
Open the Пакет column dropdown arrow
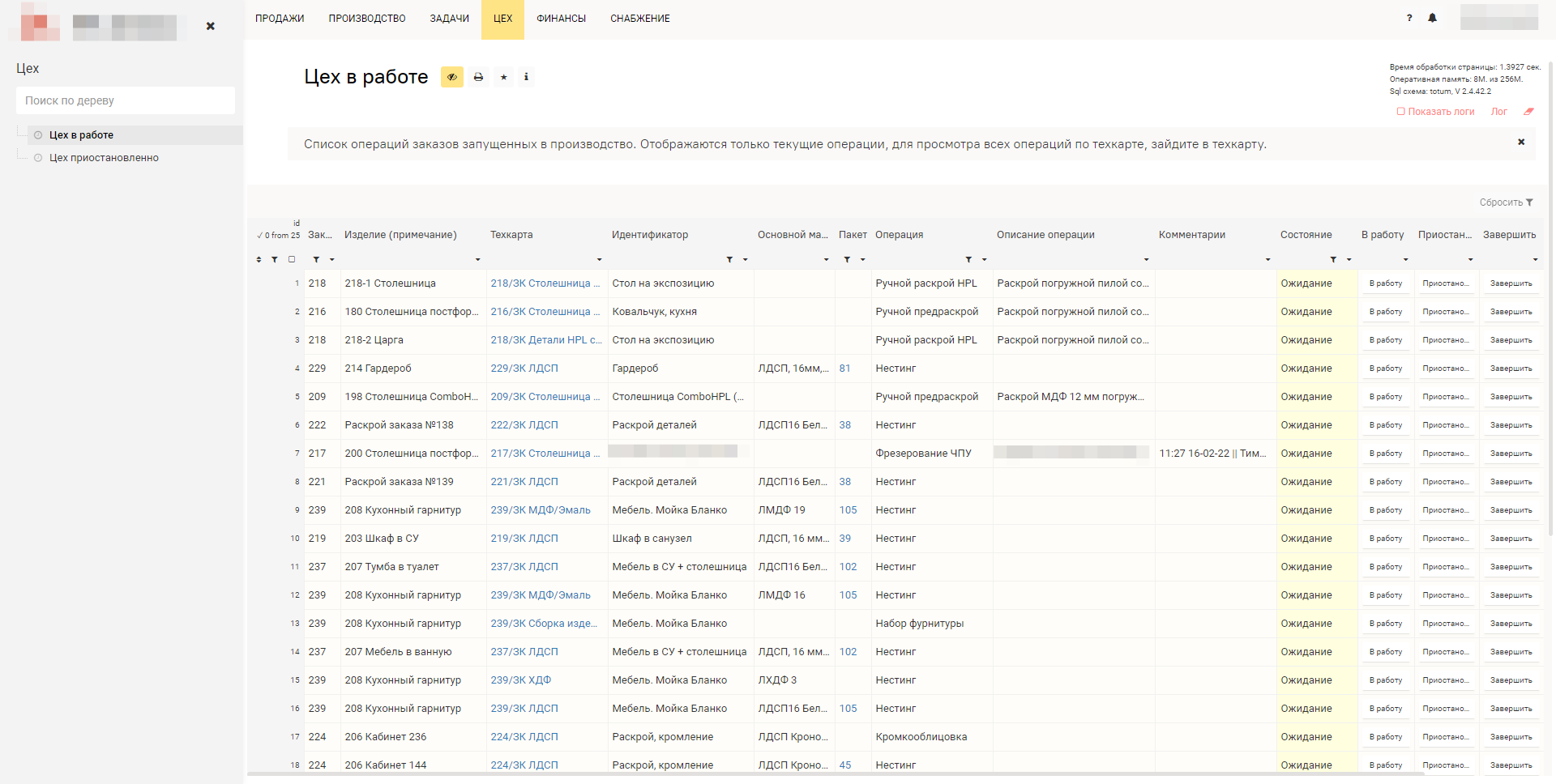click(x=862, y=260)
